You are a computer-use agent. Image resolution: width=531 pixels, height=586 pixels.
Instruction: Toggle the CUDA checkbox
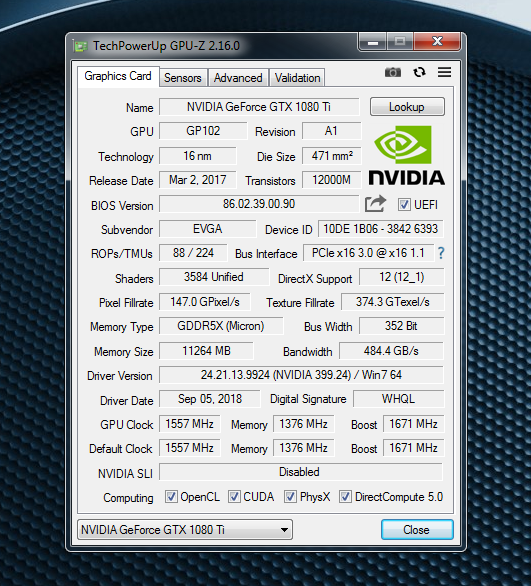click(x=234, y=497)
